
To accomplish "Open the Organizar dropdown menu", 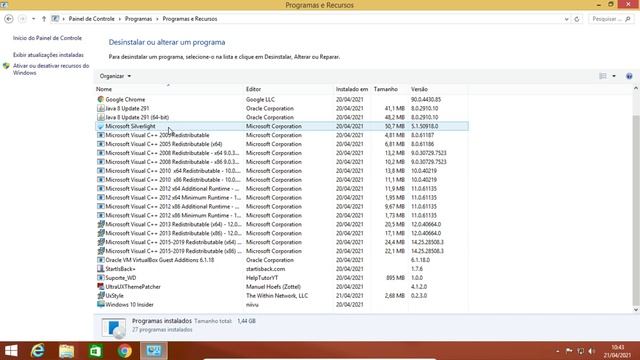I will coord(115,76).
